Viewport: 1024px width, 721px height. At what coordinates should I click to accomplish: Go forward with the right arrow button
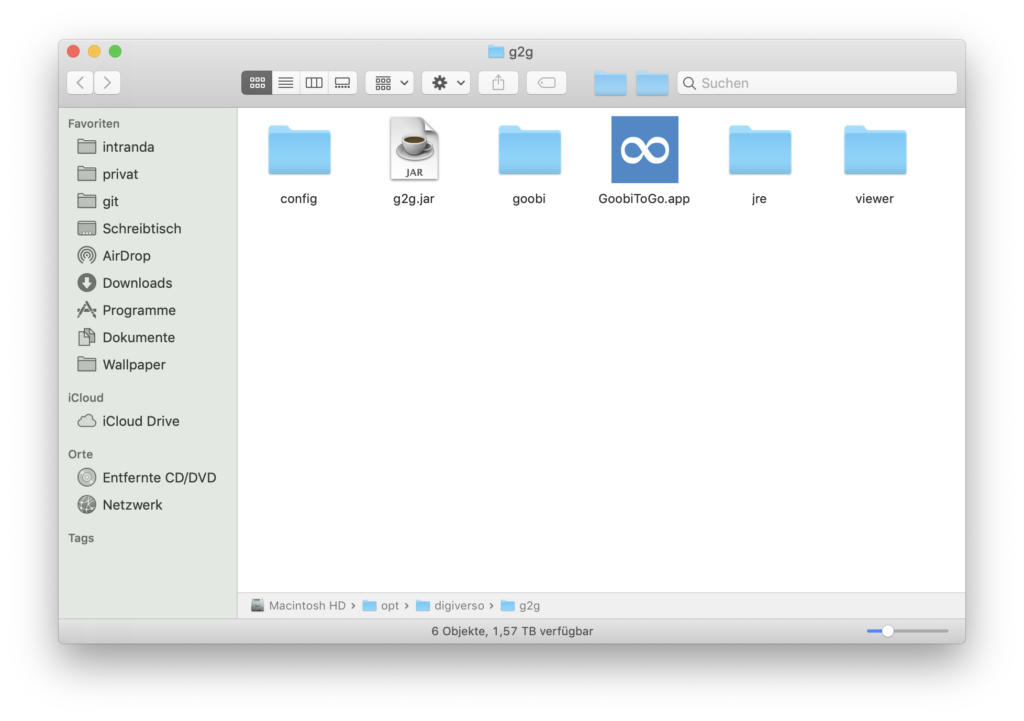point(107,83)
